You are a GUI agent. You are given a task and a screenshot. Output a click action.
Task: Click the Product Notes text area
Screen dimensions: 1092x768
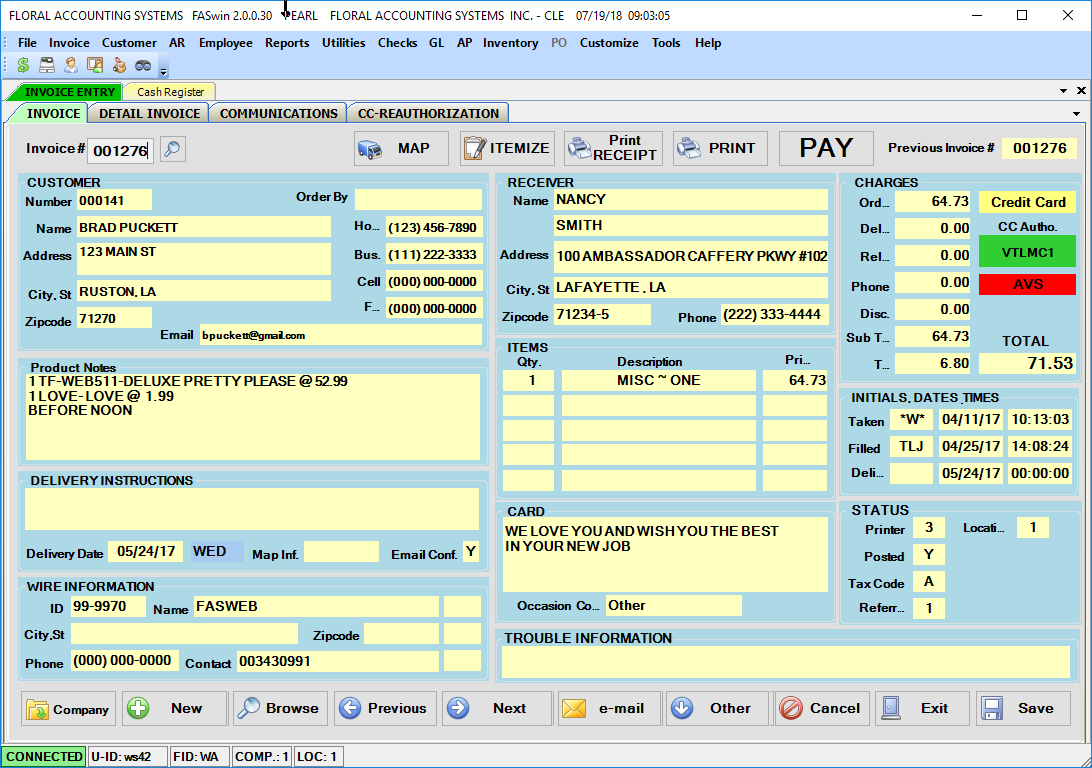(x=253, y=417)
